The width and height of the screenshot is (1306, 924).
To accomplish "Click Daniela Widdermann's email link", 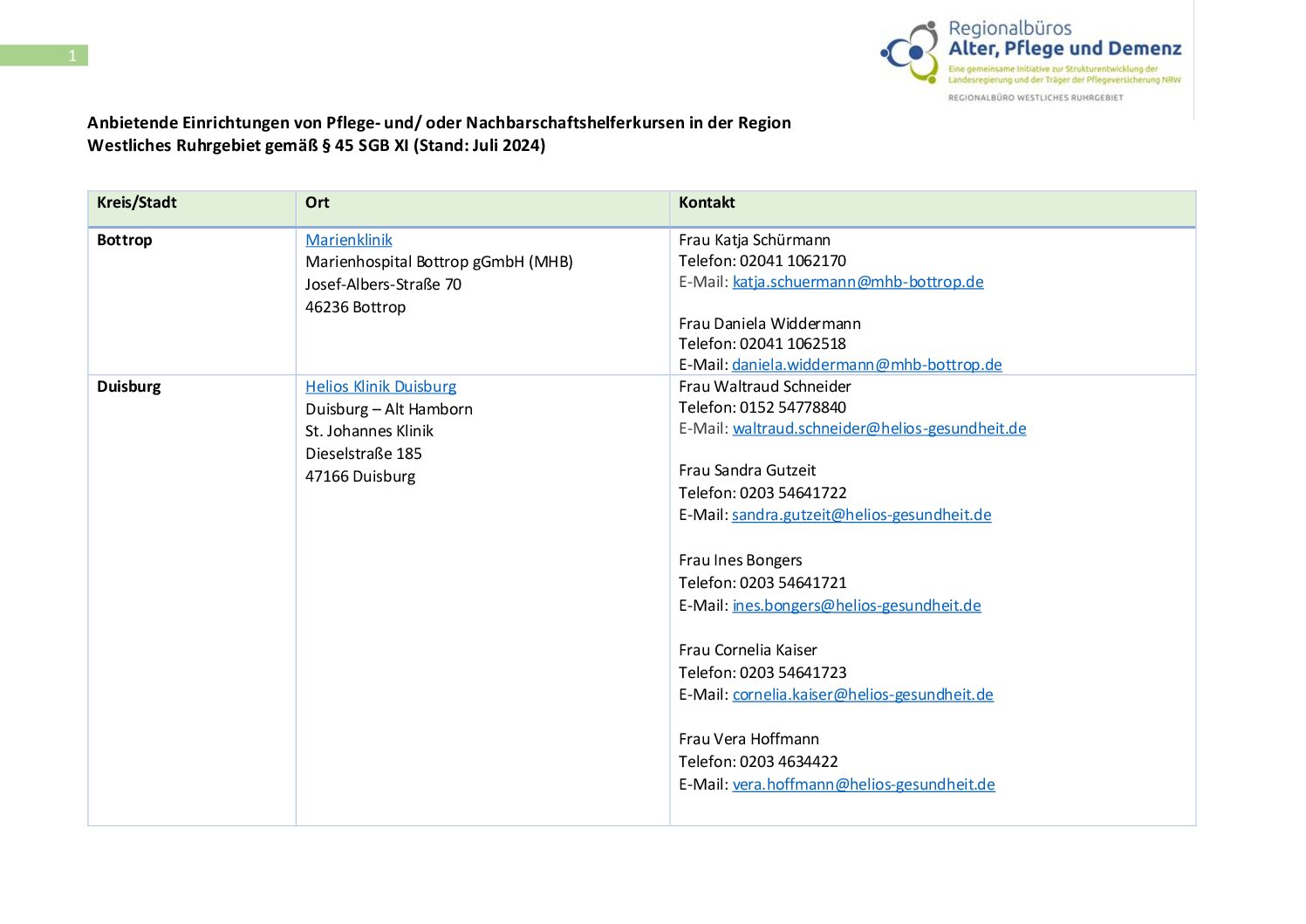I will coord(866,365).
